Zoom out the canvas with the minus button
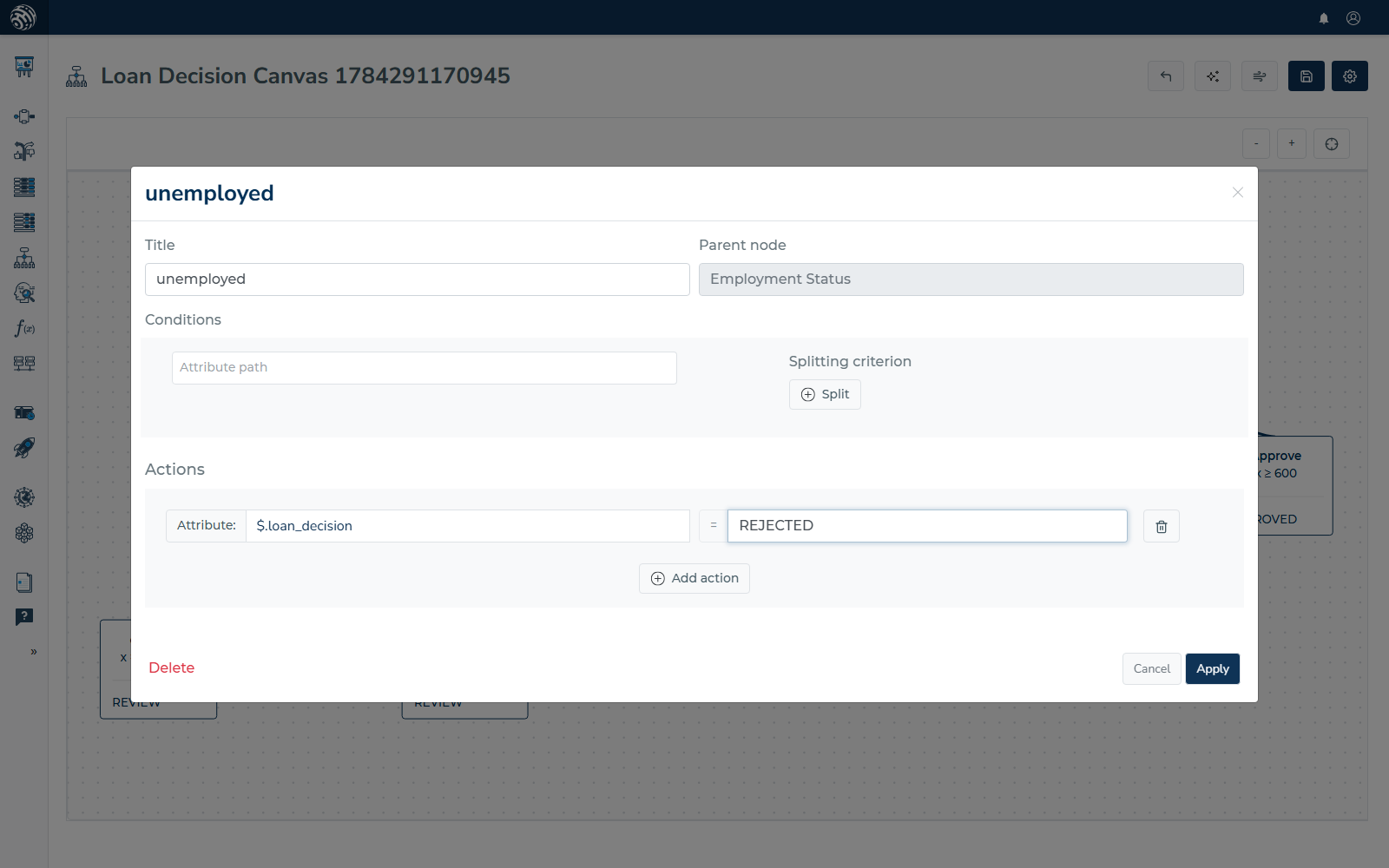Image resolution: width=1389 pixels, height=868 pixels. 1256,144
